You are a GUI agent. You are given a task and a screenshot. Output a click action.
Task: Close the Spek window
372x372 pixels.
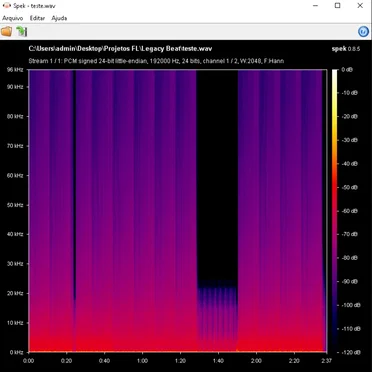click(360, 6)
